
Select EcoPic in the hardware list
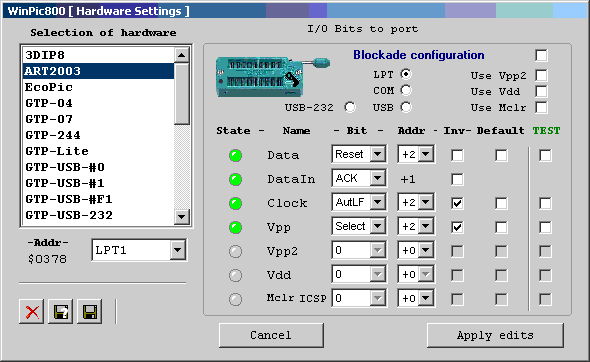tap(98, 87)
